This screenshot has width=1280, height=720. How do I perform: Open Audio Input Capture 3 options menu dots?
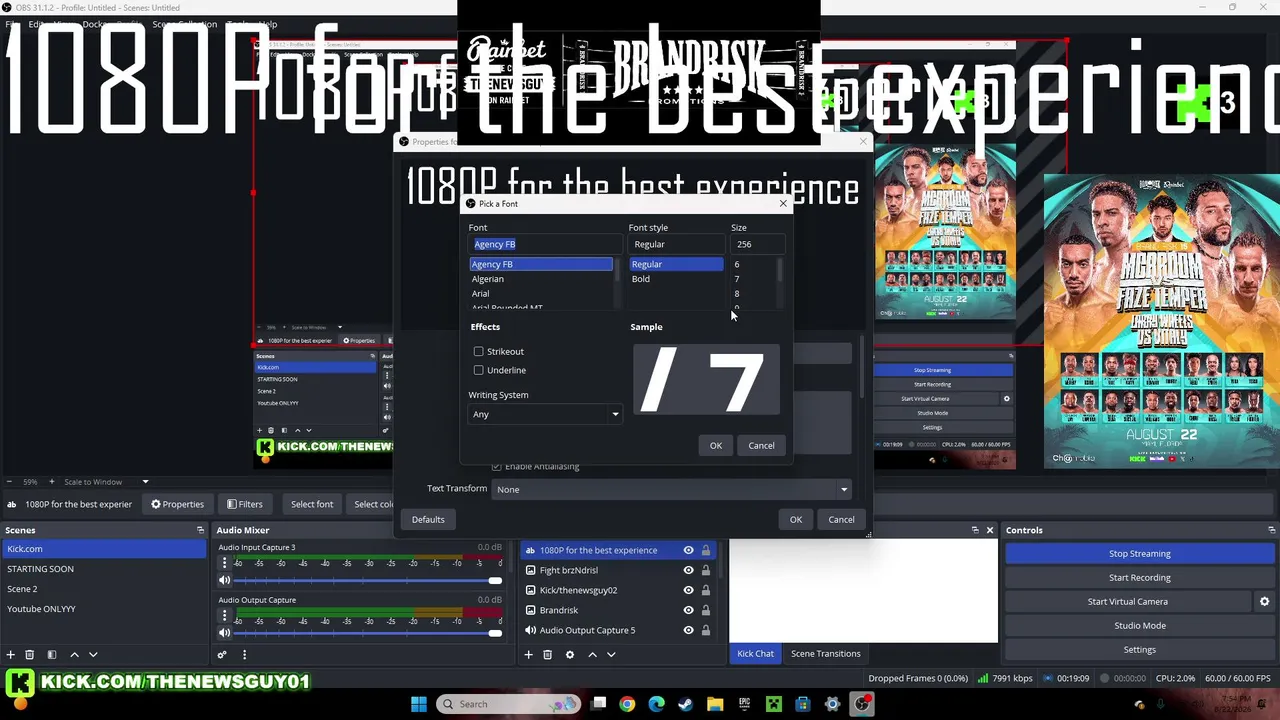(224, 563)
